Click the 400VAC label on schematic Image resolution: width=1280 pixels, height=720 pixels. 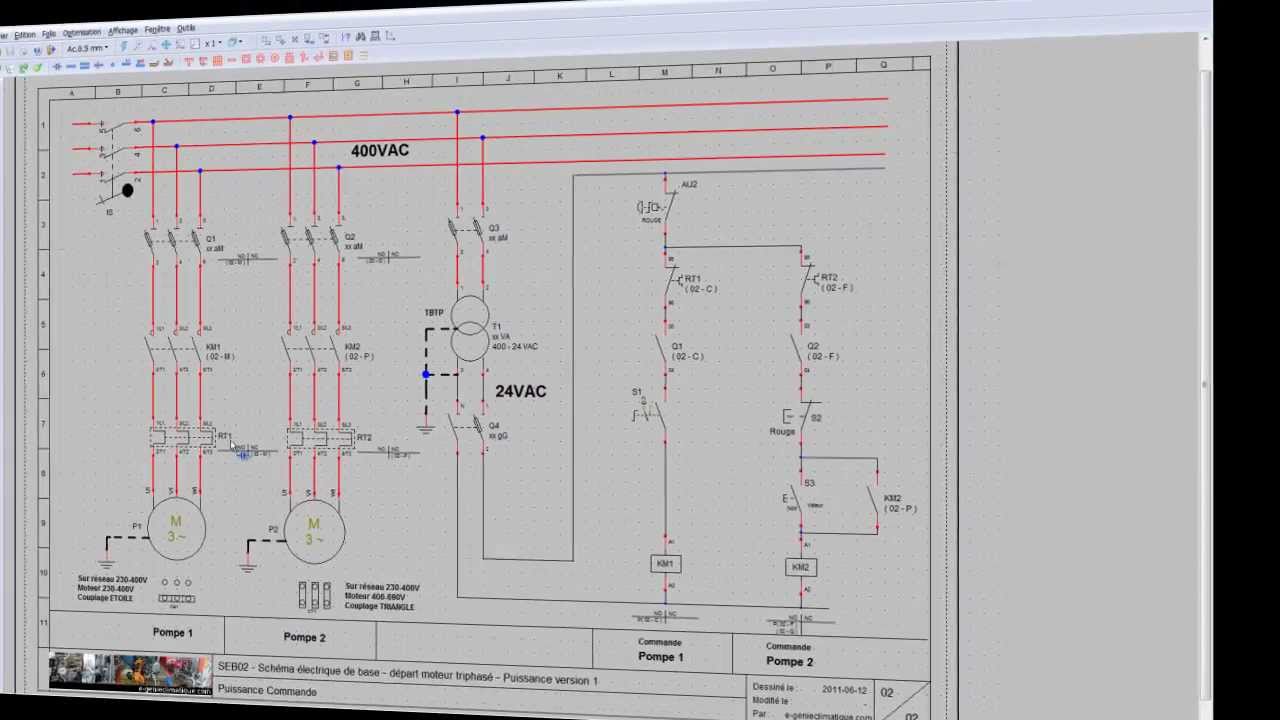pos(379,151)
